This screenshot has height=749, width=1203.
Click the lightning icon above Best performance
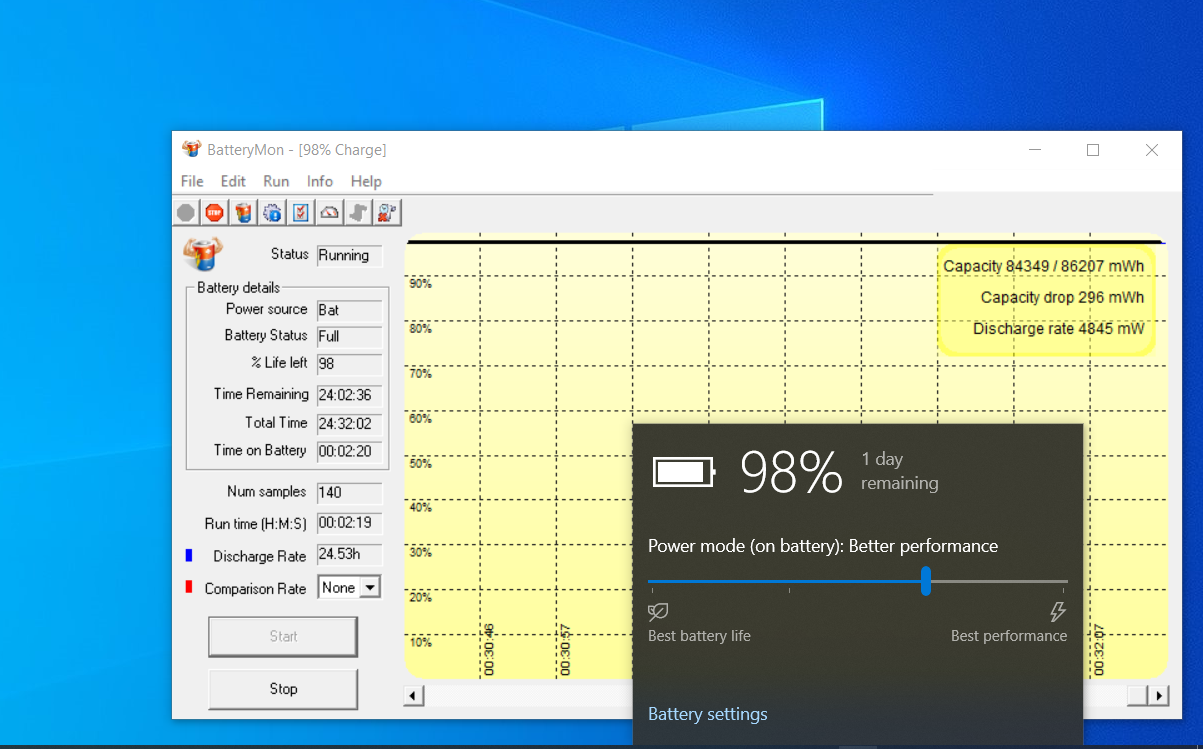[1058, 612]
